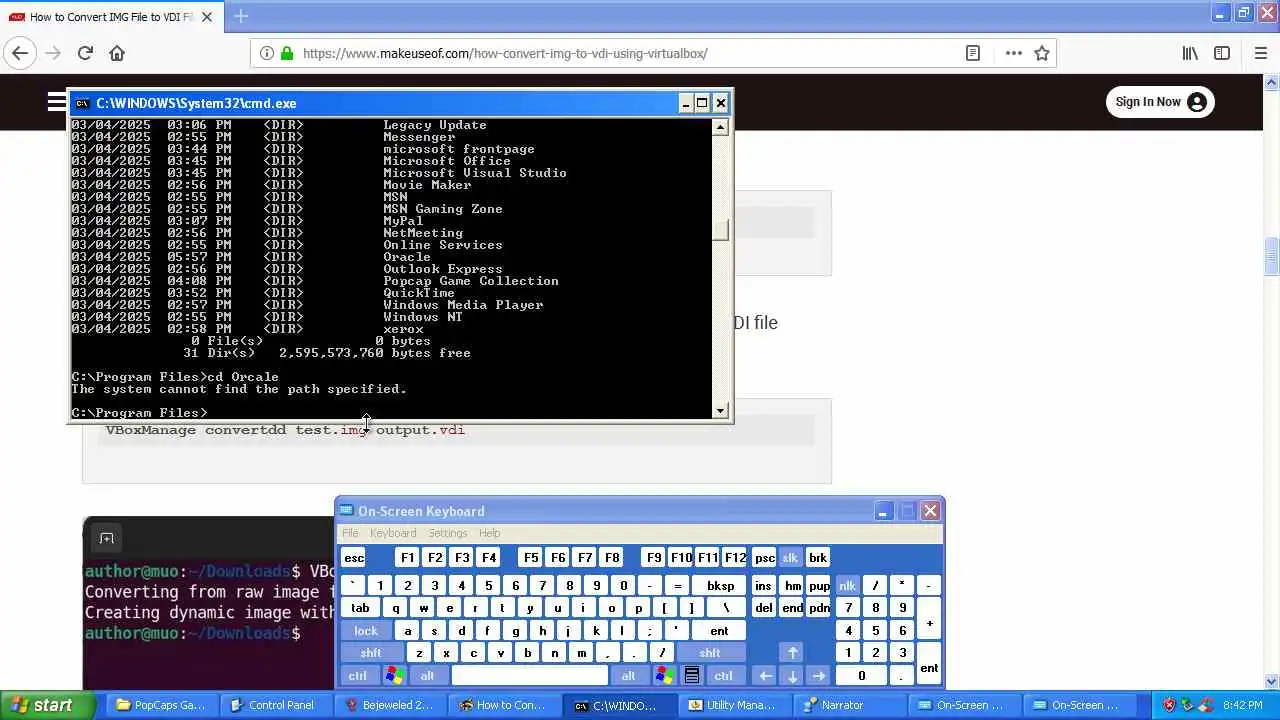This screenshot has height=720, width=1280.
Task: Toggle the ins key on On-Screen Keyboard
Action: click(x=764, y=586)
